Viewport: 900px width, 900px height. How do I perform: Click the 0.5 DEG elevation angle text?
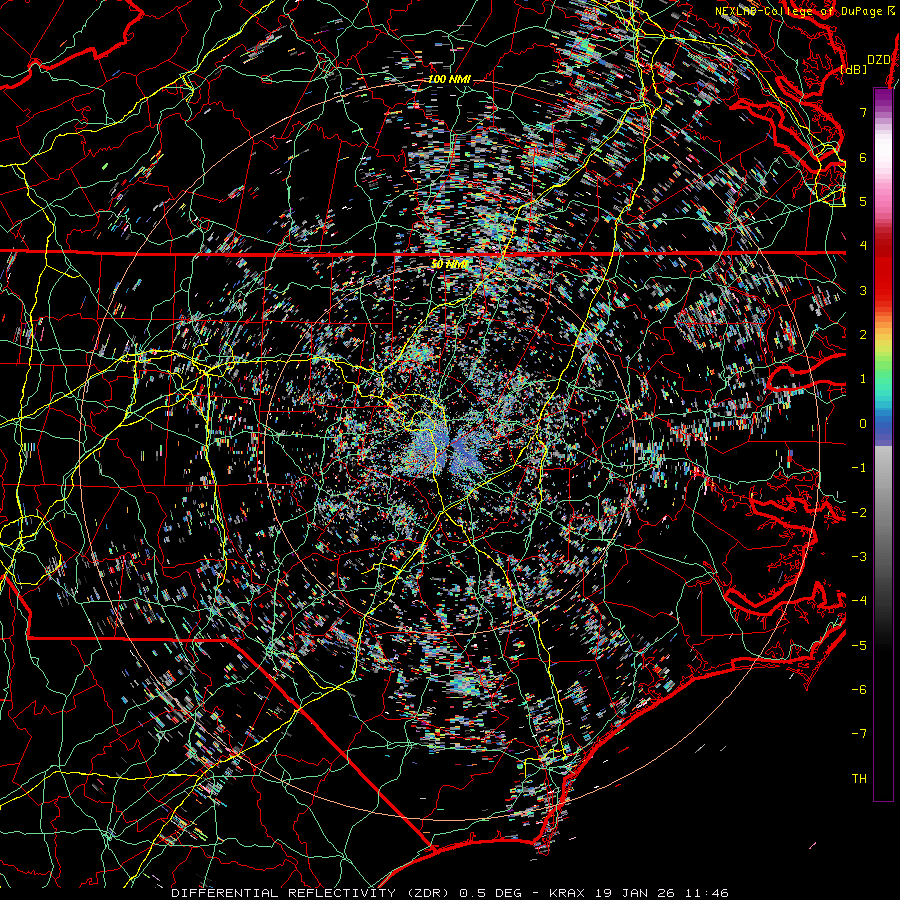click(491, 893)
